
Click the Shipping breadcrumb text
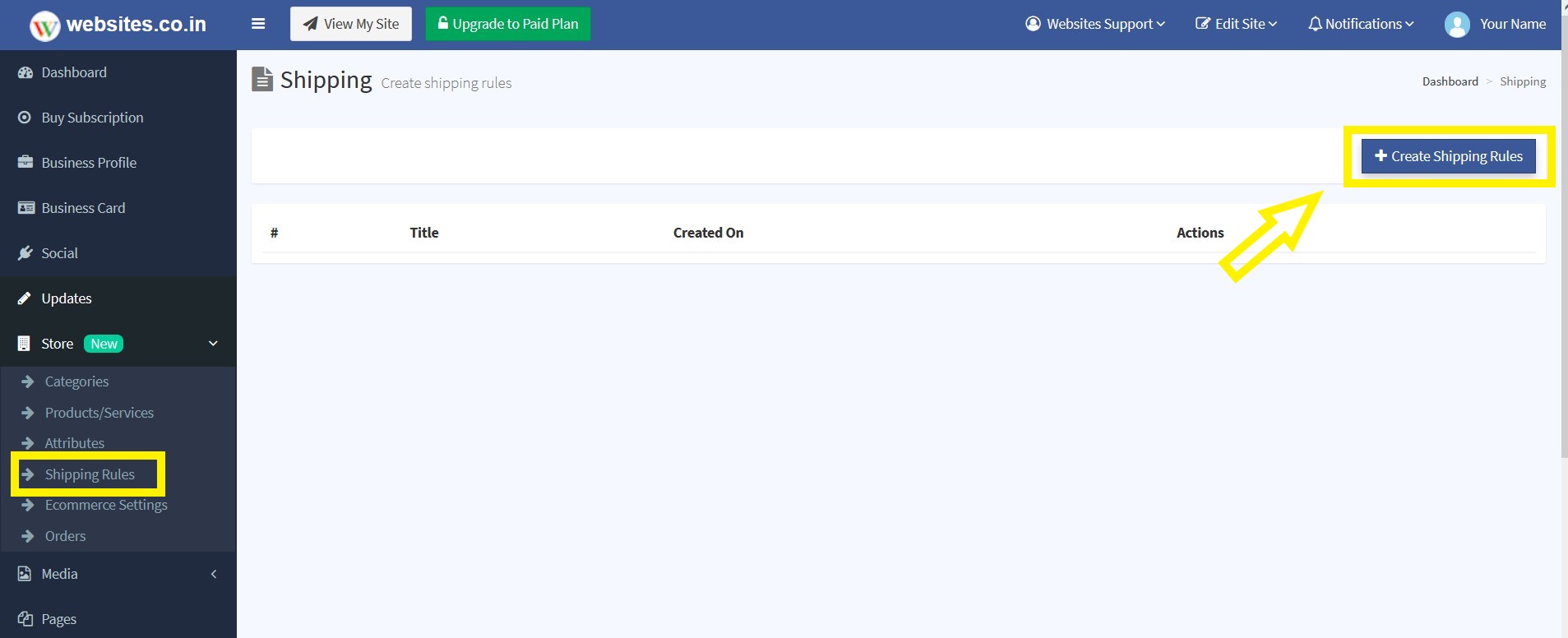point(1523,81)
